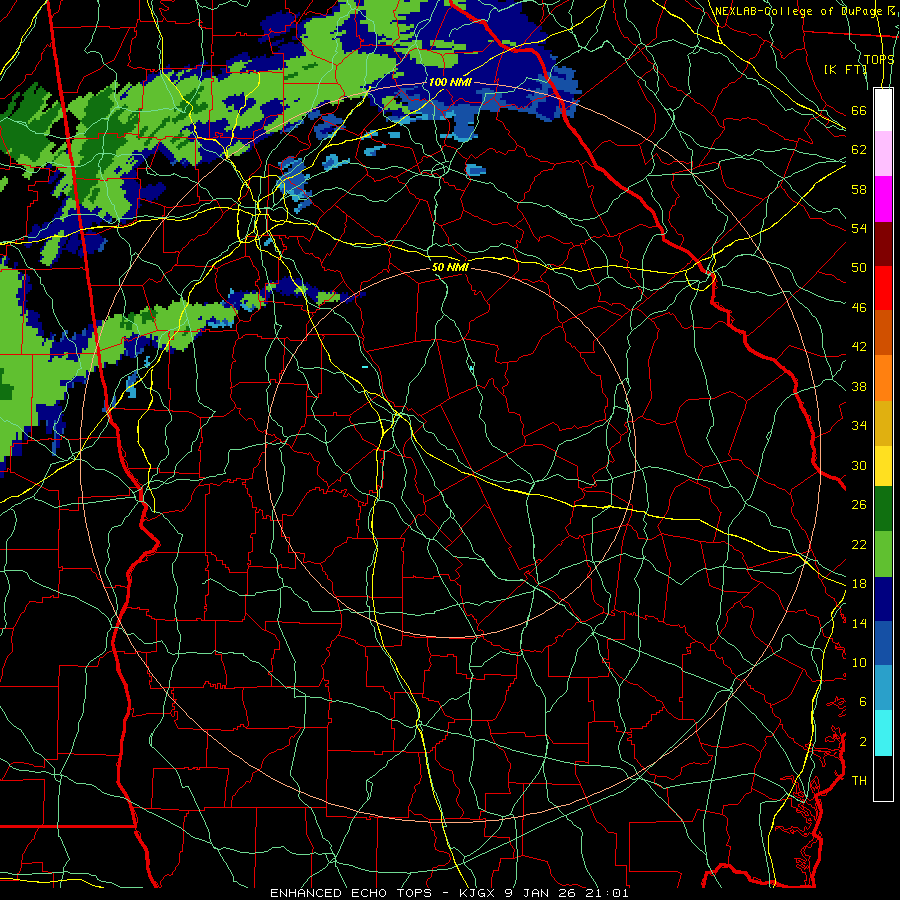Image resolution: width=900 pixels, height=900 pixels.
Task: Click the legend value 54
Action: click(859, 228)
